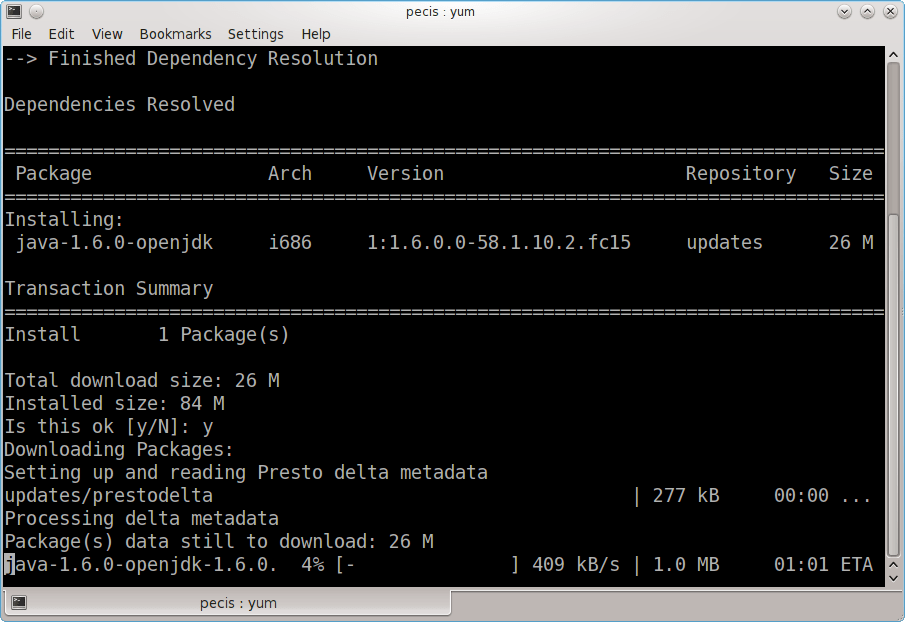Image resolution: width=905 pixels, height=622 pixels.
Task: Open the Settings menu
Action: click(256, 34)
